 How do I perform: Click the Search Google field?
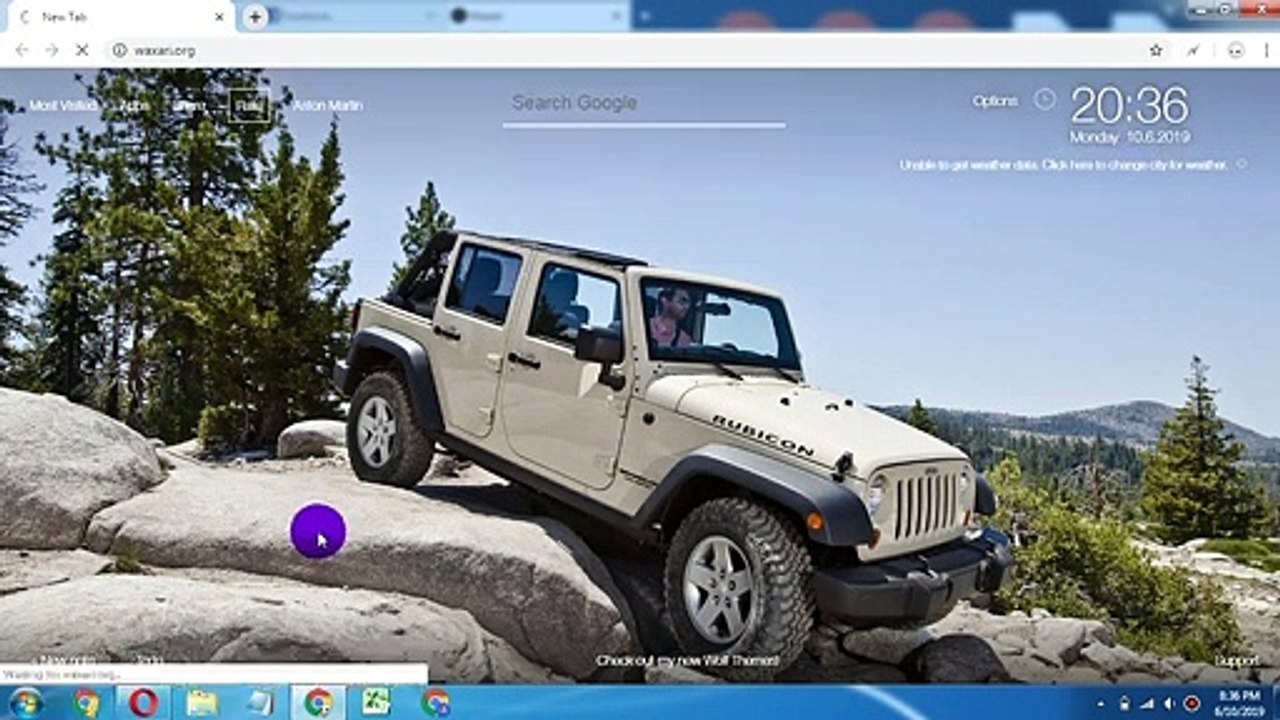point(644,103)
